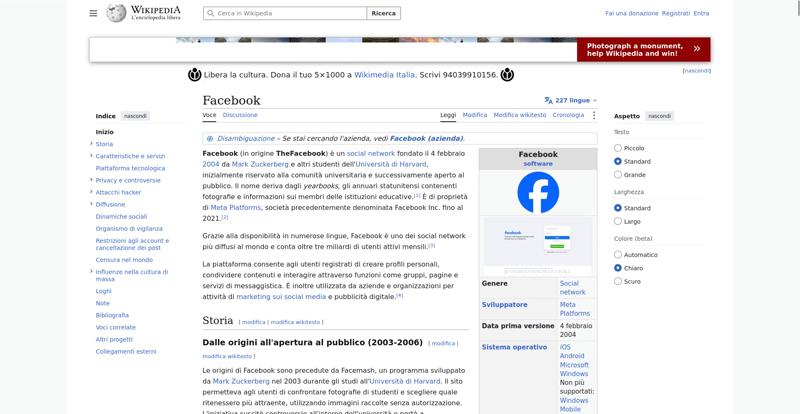Image resolution: width=800 pixels, height=414 pixels.
Task: Select Chiaro color mode
Action: [618, 268]
